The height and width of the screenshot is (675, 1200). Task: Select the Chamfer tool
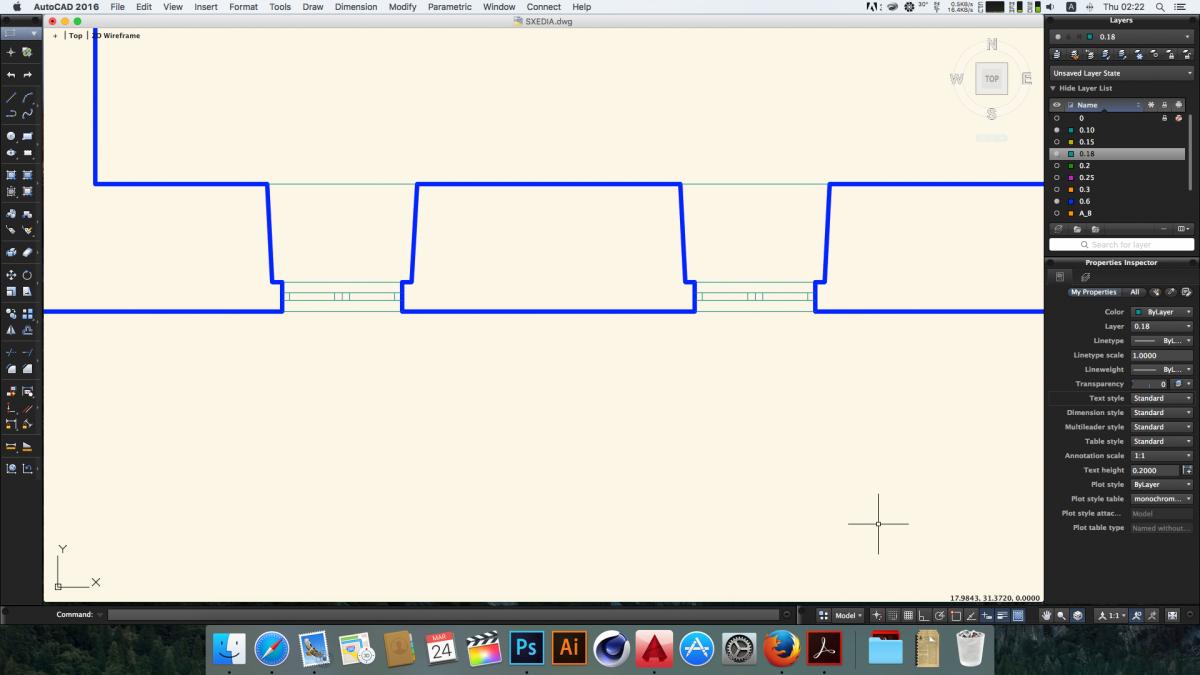[27, 369]
